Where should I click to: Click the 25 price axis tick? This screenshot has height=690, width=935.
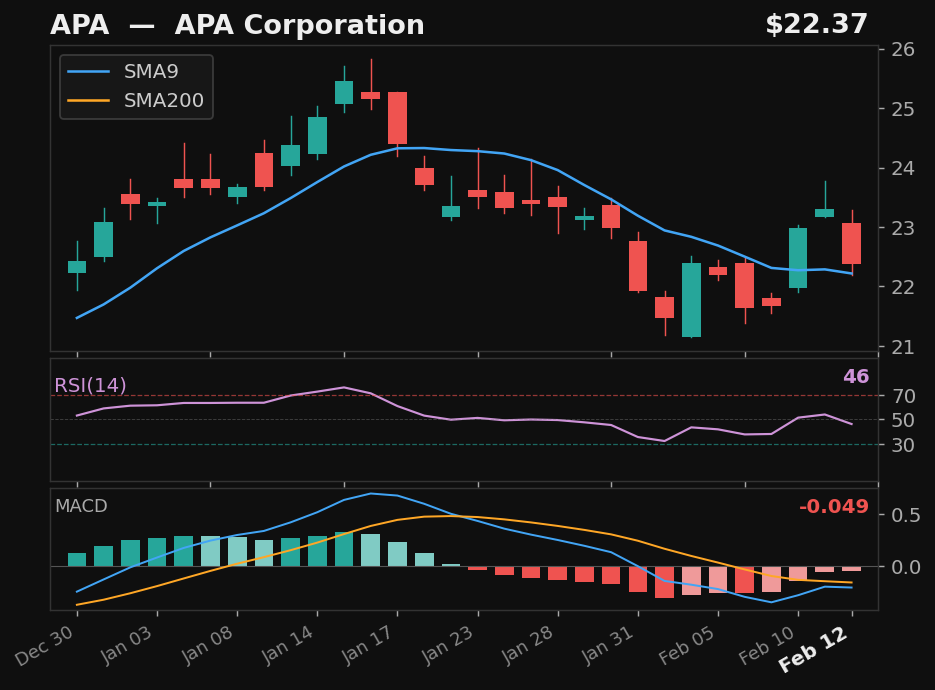pyautogui.click(x=903, y=109)
